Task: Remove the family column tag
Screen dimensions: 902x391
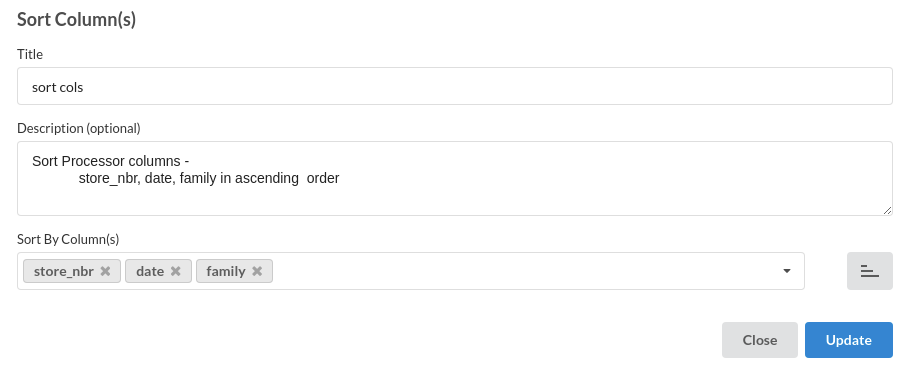Action: [257, 271]
